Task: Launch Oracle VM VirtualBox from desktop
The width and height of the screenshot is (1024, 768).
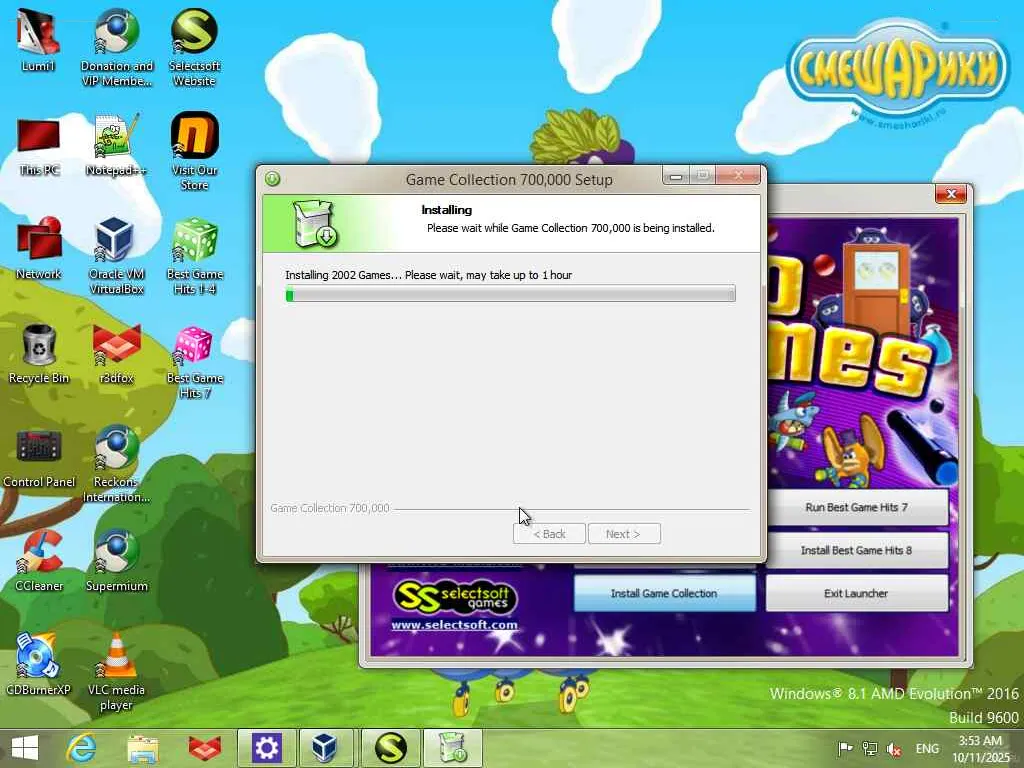Action: (x=116, y=256)
